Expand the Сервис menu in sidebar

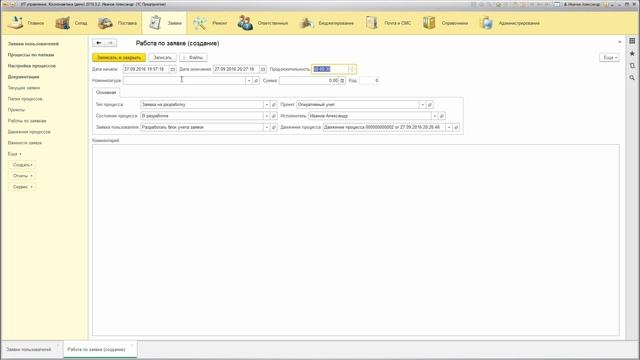click(22, 187)
